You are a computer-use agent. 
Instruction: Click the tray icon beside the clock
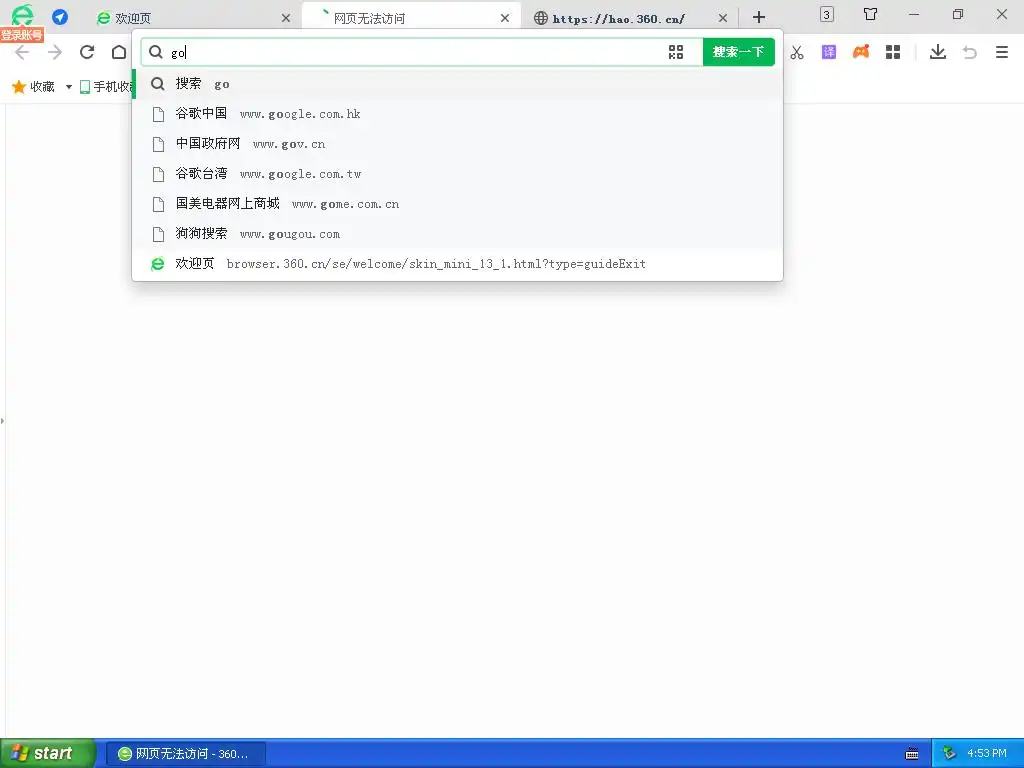coord(949,754)
